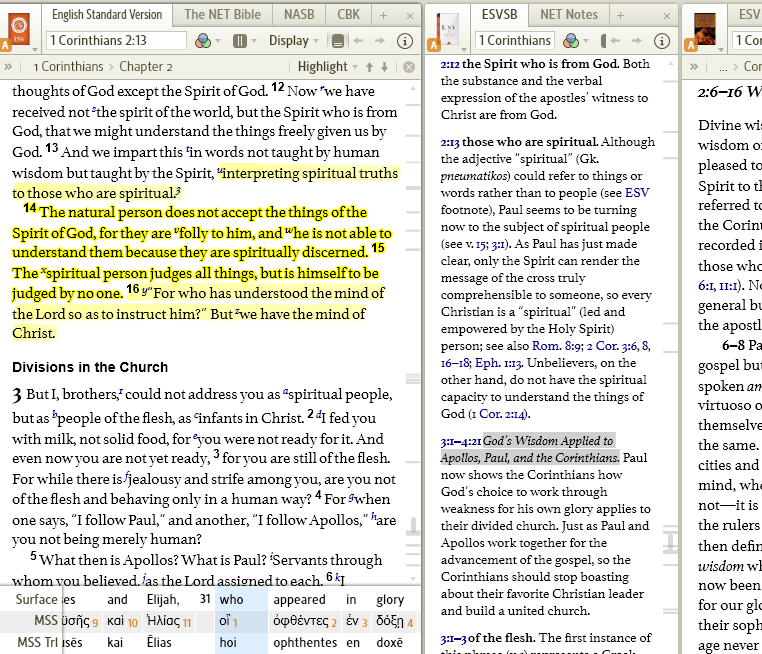Switch to the CBK tab

348,15
